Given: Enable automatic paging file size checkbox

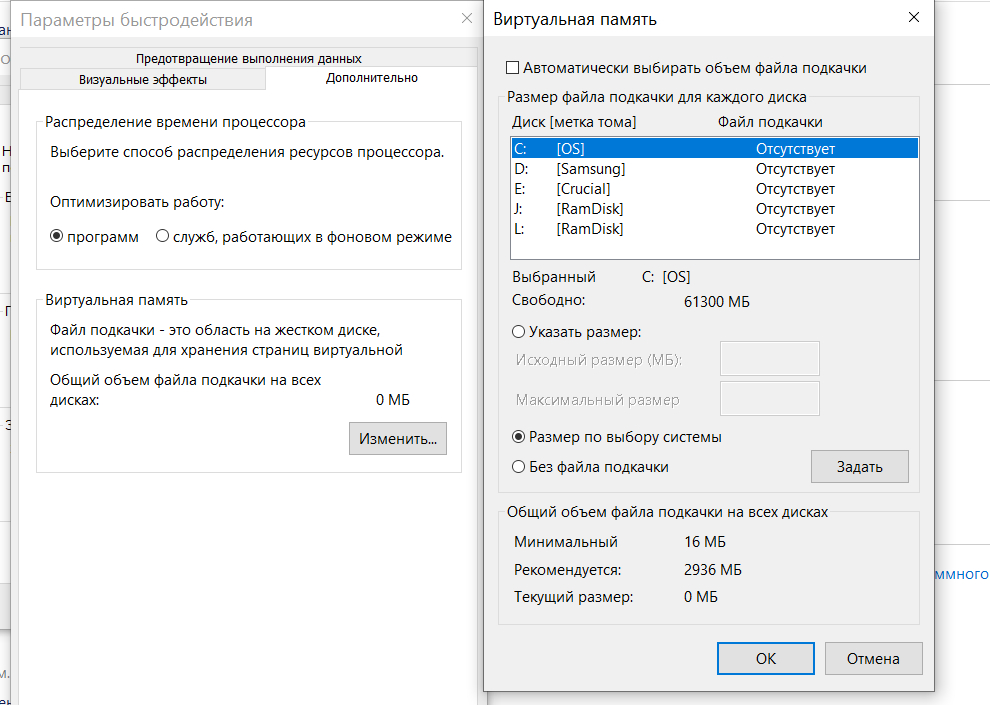Looking at the screenshot, I should [x=513, y=68].
